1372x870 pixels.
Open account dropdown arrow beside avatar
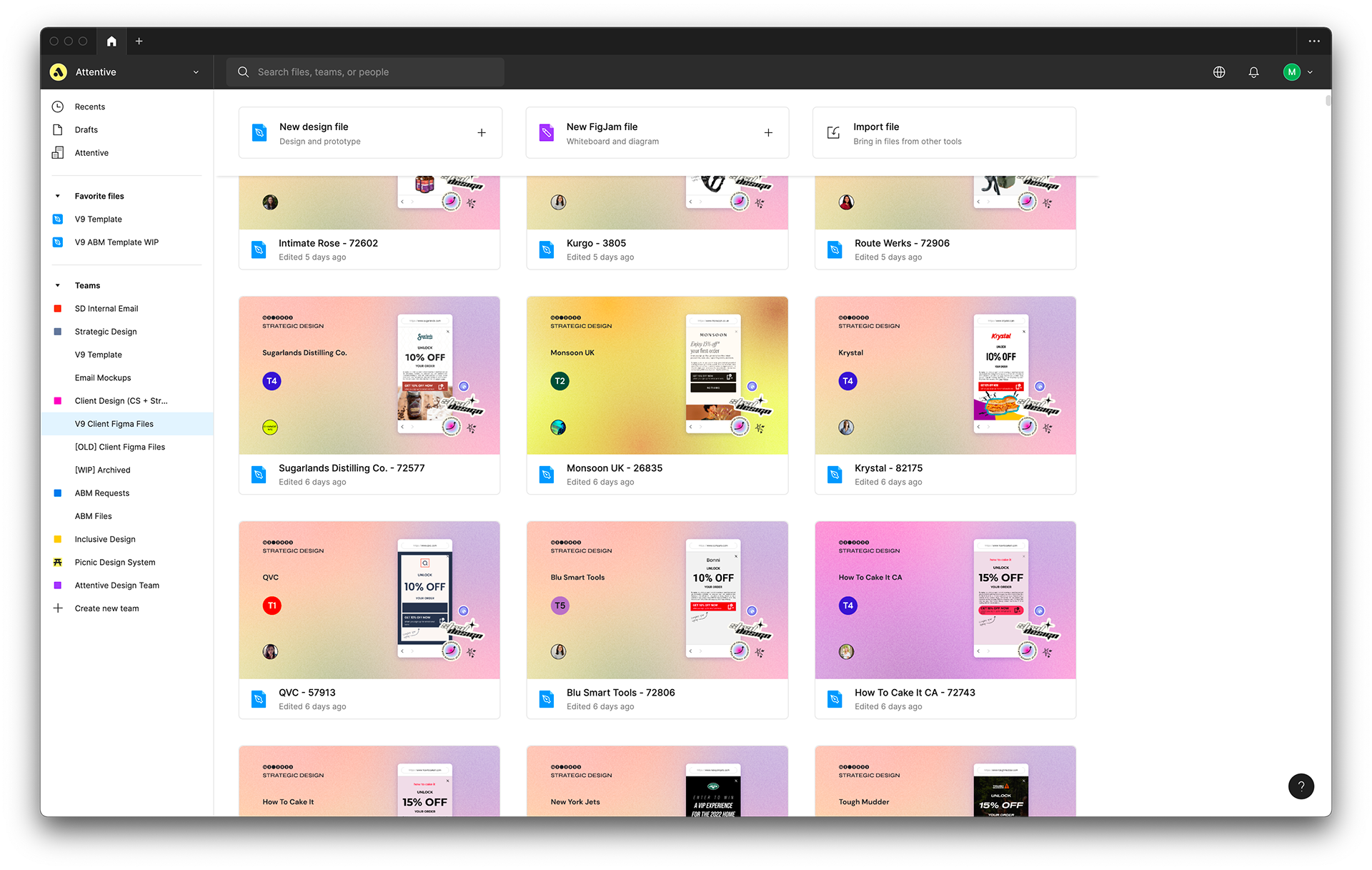pyautogui.click(x=1310, y=72)
